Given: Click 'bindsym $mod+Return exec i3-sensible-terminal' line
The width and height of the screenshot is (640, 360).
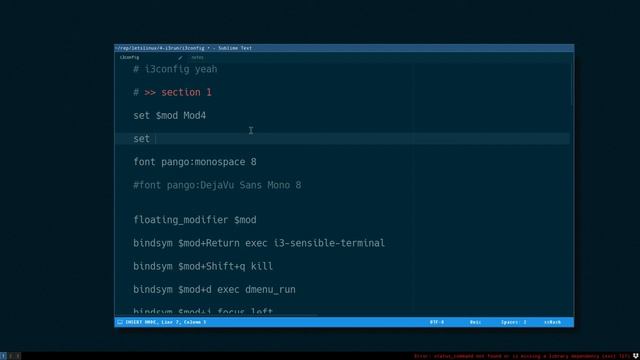Looking at the screenshot, I should pos(259,243).
